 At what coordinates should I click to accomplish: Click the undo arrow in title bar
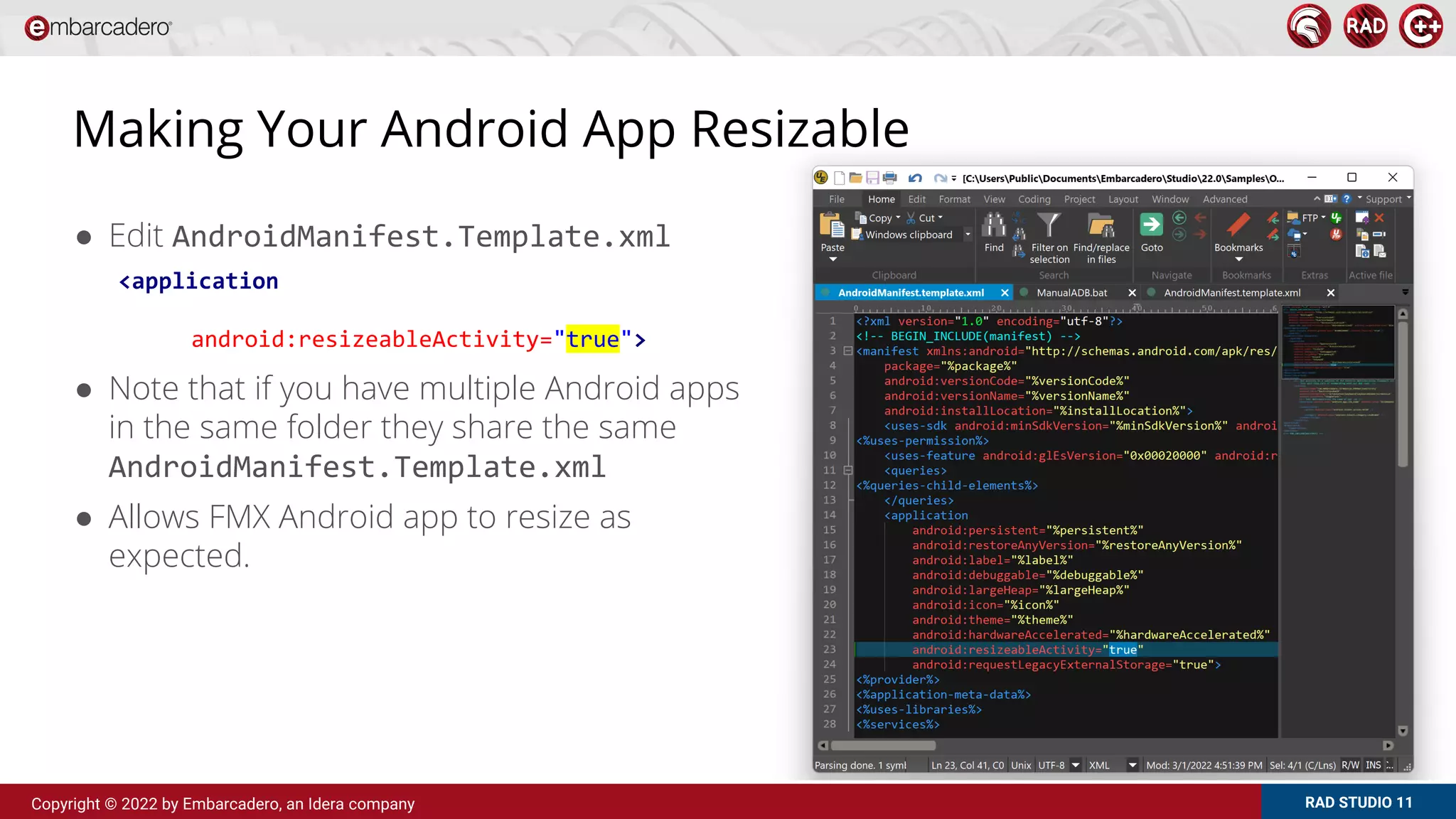pos(916,178)
